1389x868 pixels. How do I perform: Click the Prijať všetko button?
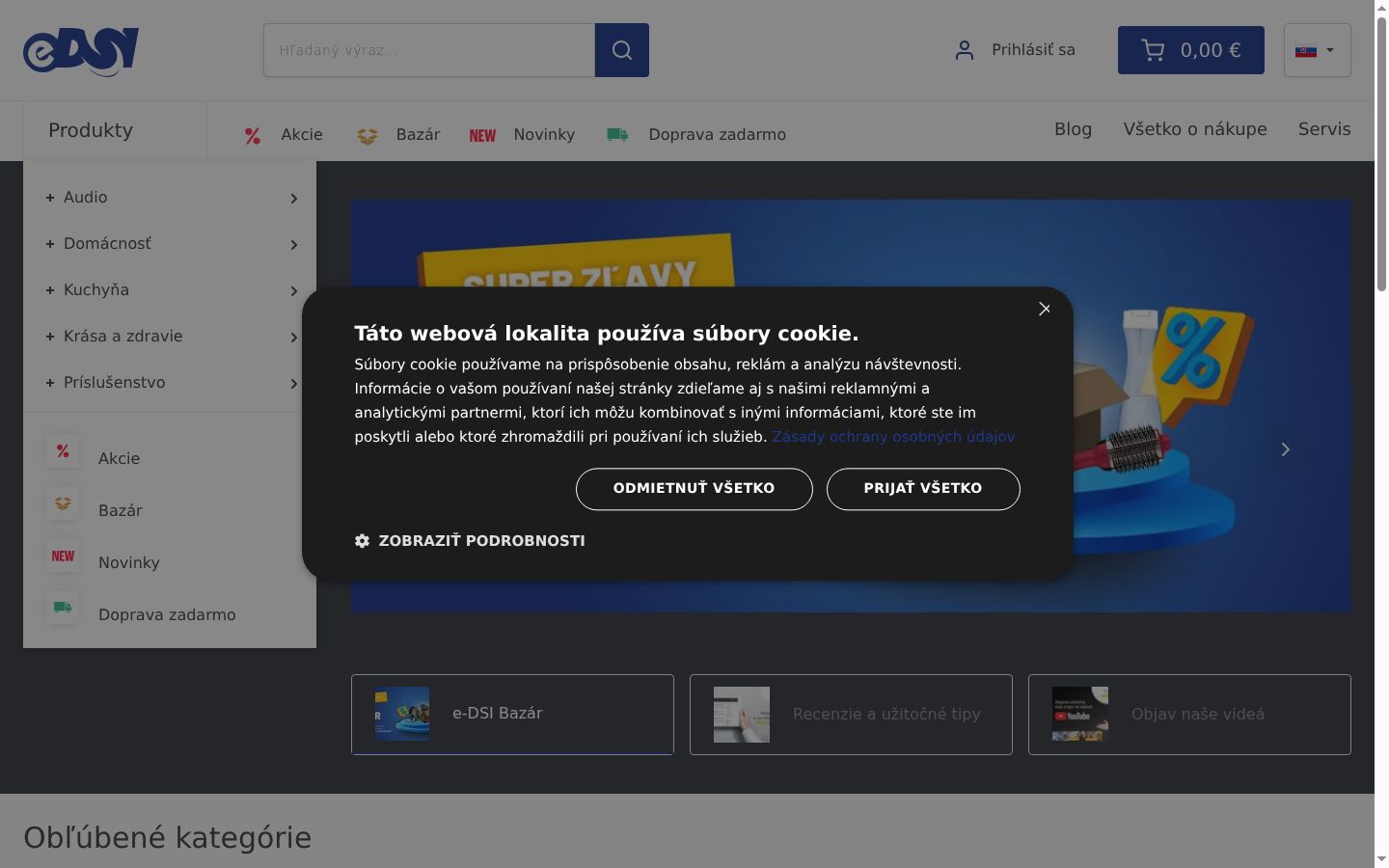[923, 489]
